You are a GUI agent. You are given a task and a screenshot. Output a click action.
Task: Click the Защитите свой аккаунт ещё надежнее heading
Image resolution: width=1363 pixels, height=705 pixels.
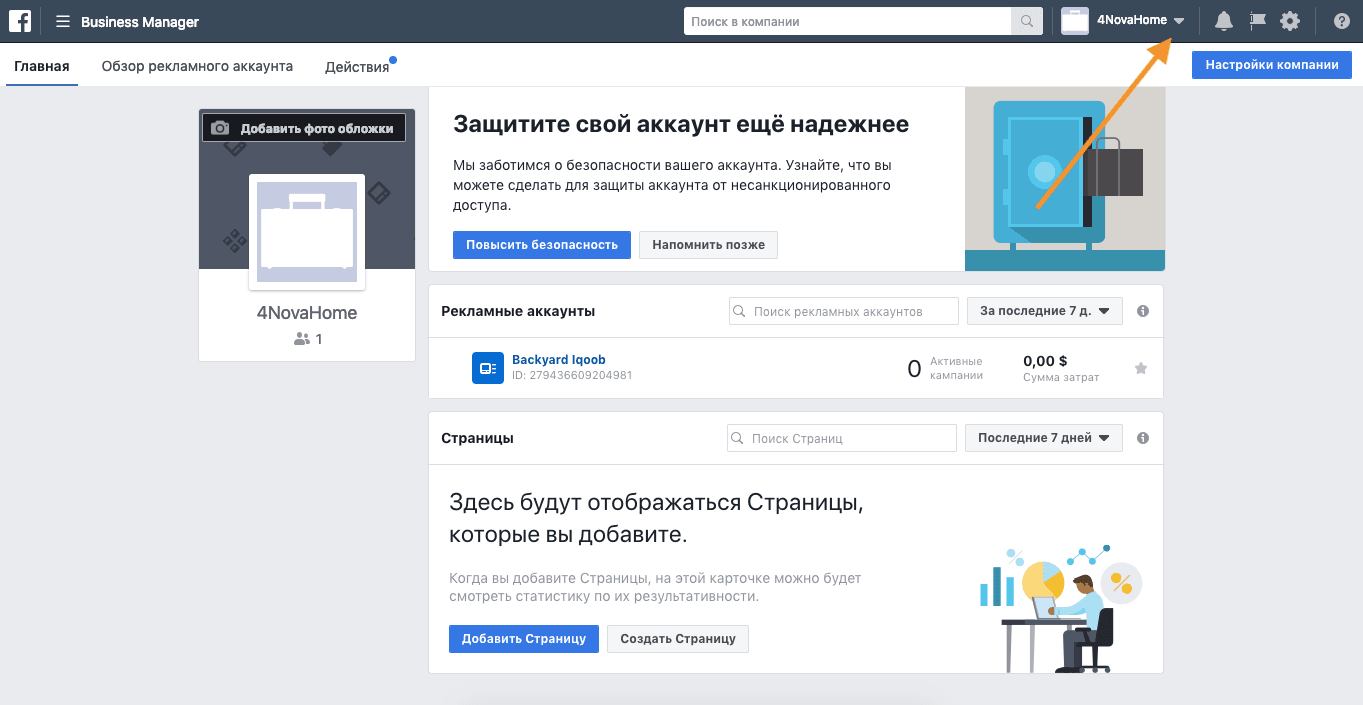coord(681,124)
